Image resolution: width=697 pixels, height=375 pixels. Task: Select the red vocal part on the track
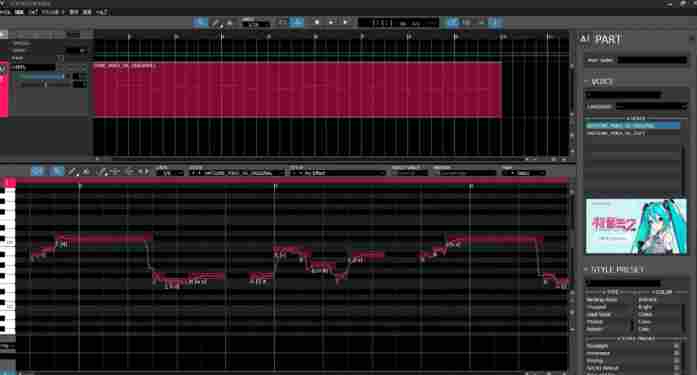pyautogui.click(x=298, y=90)
